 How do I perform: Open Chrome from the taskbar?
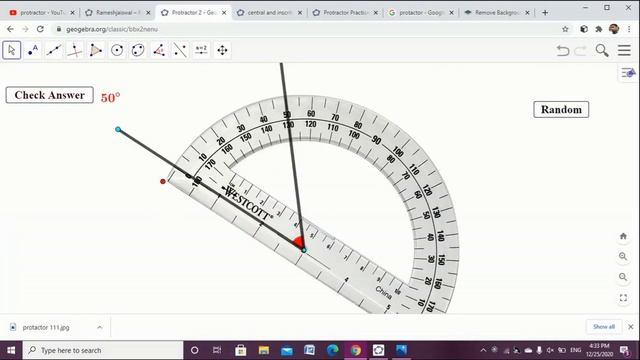pos(356,350)
